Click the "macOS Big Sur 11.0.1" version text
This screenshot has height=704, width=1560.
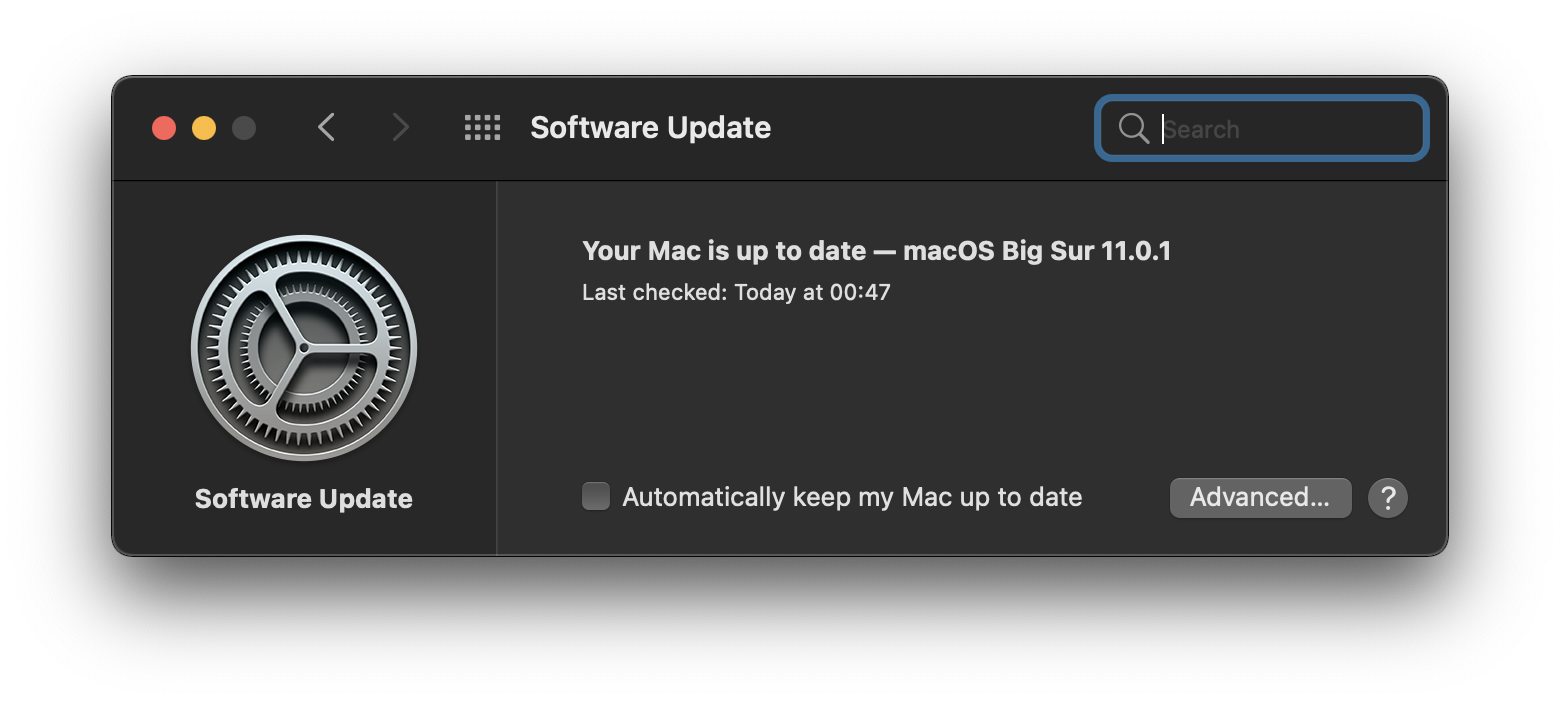click(1036, 250)
